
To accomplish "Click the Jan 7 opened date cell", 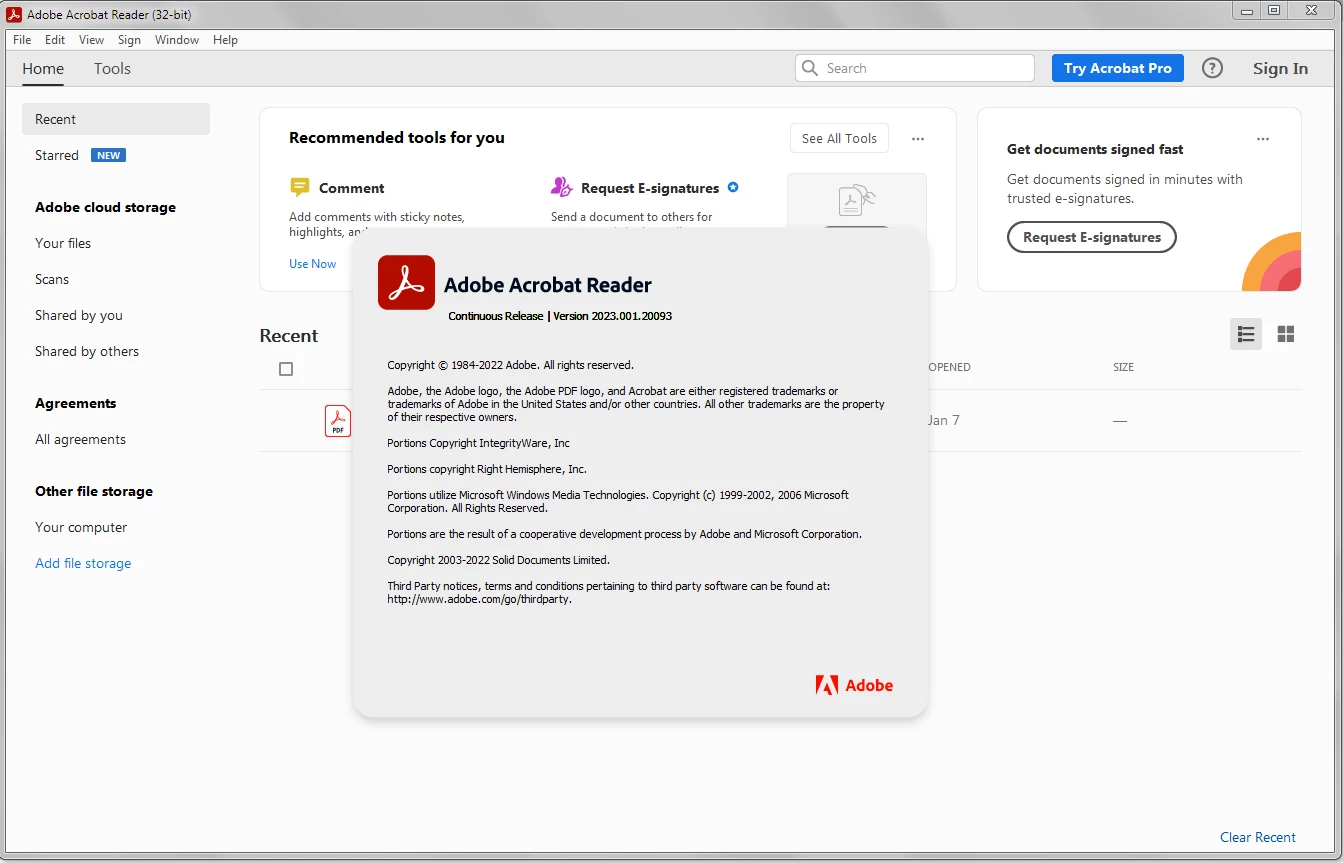I will pos(943,420).
